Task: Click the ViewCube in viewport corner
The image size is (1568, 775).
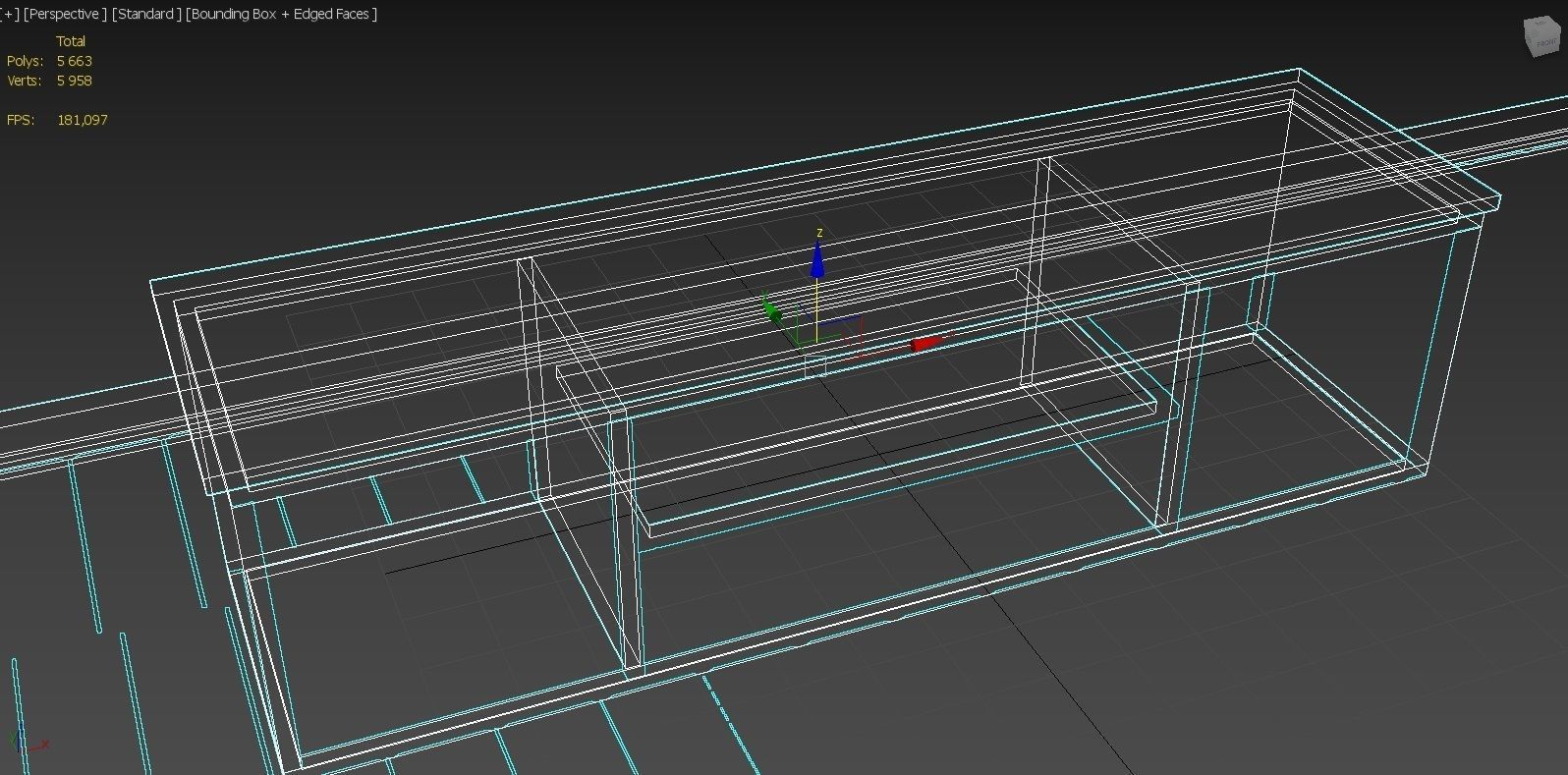Action: (1540, 36)
